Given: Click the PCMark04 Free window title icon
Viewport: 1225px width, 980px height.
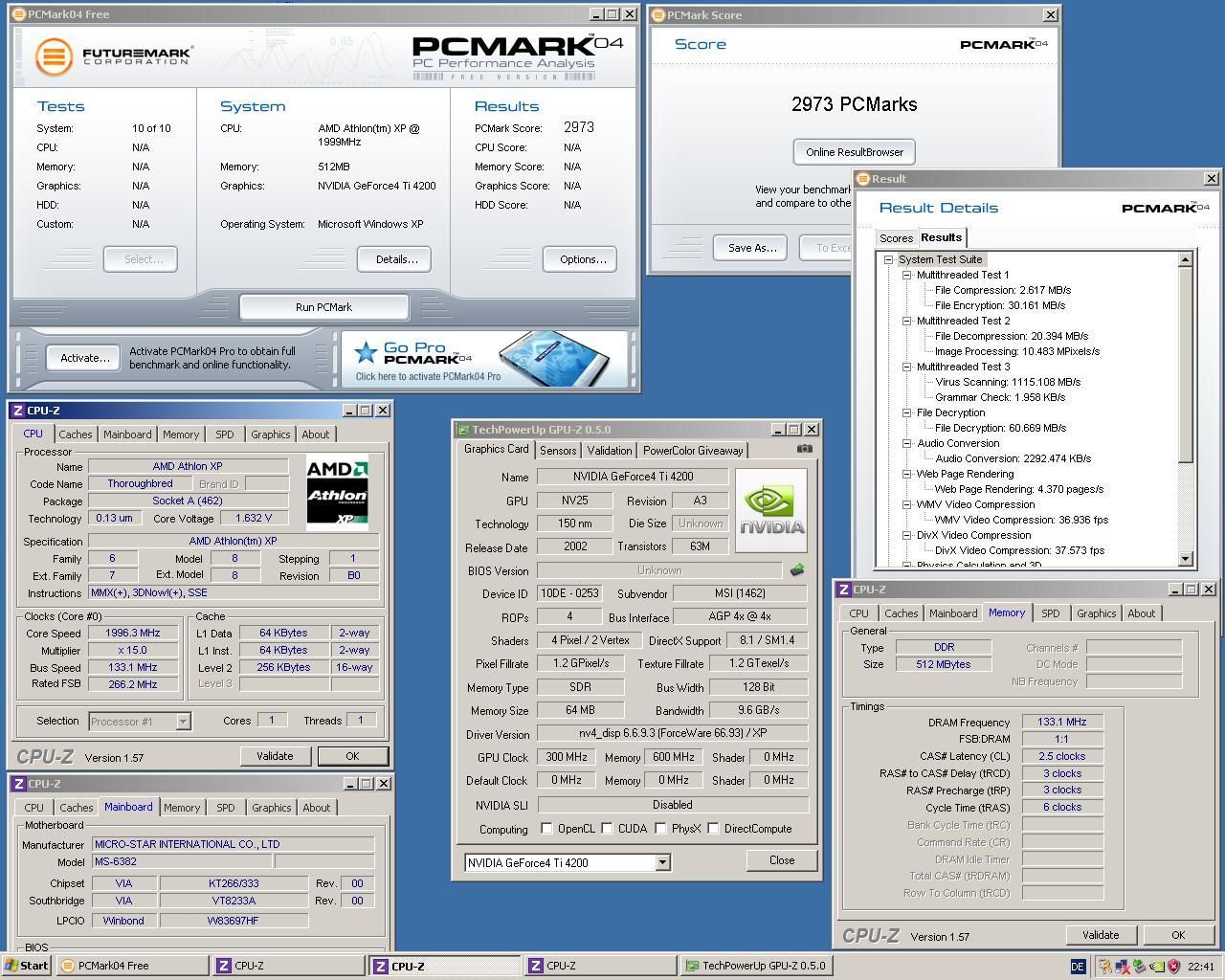Looking at the screenshot, I should (x=19, y=14).
